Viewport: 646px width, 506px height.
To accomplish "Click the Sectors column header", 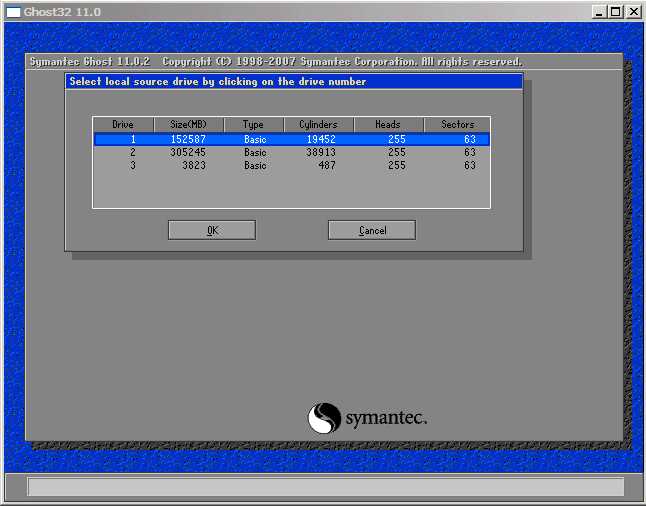I will 457,124.
